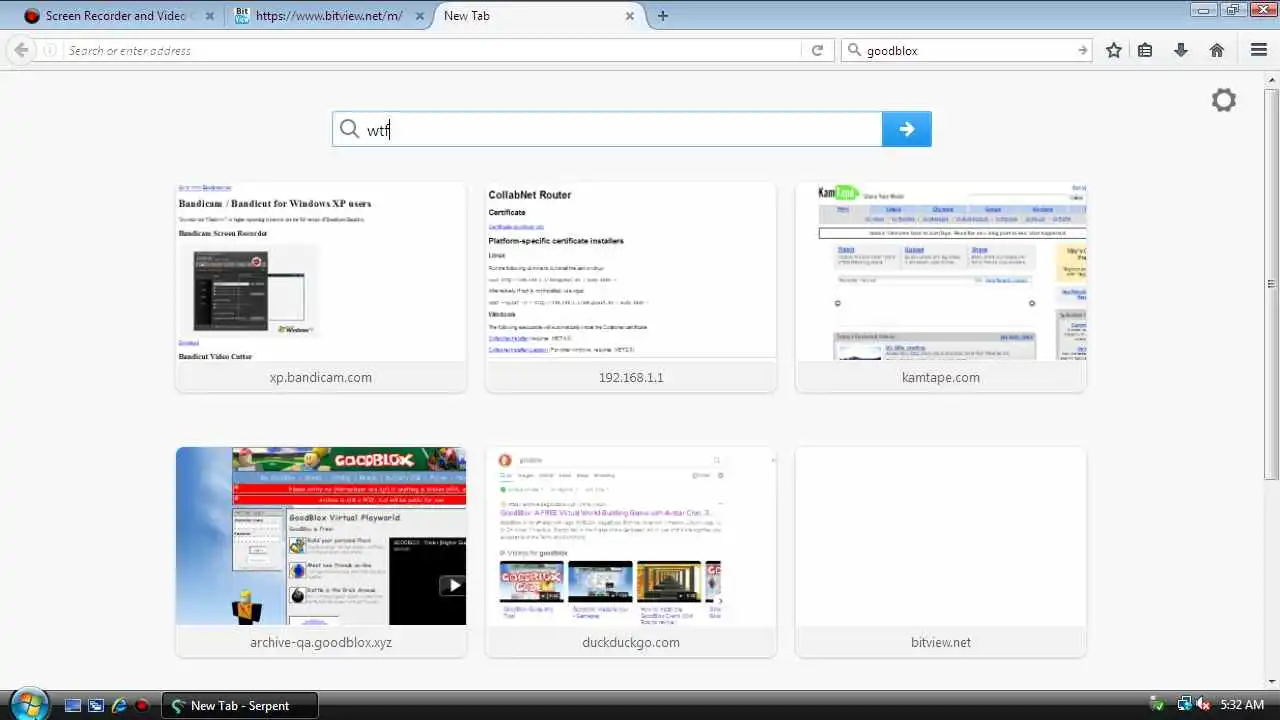Close the New Tab tab
The image size is (1280, 720).
tap(630, 16)
